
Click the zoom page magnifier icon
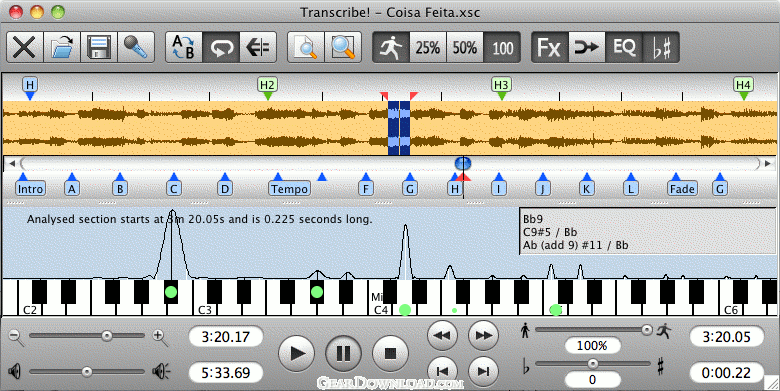pyautogui.click(x=306, y=48)
